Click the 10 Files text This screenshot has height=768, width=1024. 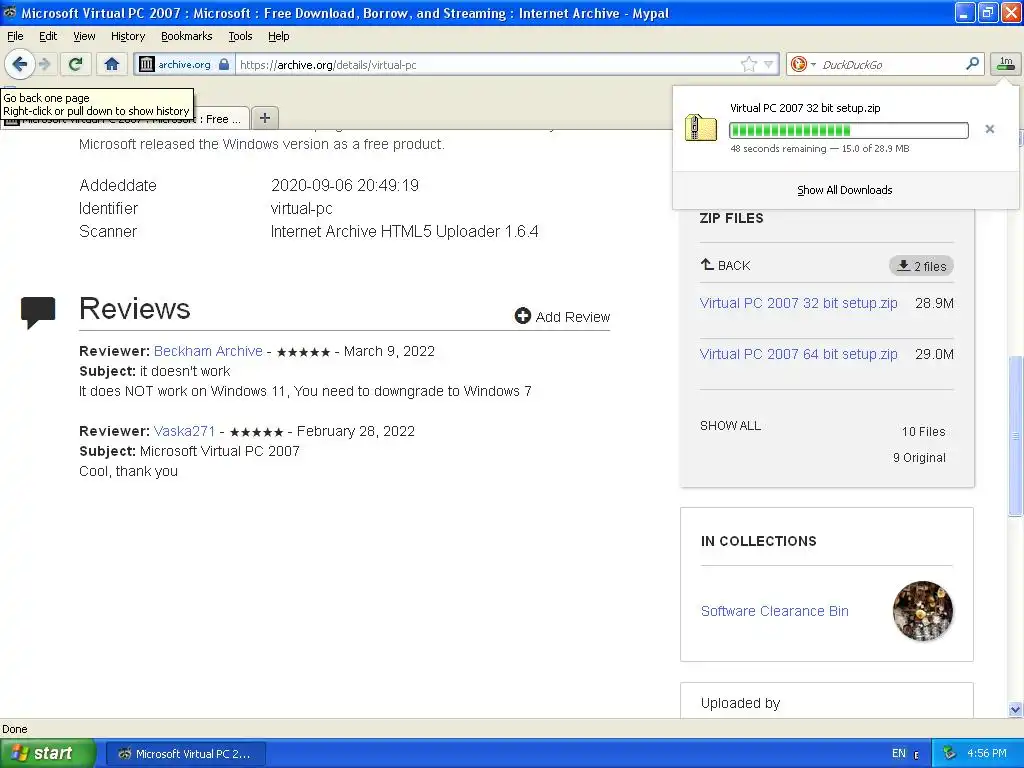[x=923, y=432]
